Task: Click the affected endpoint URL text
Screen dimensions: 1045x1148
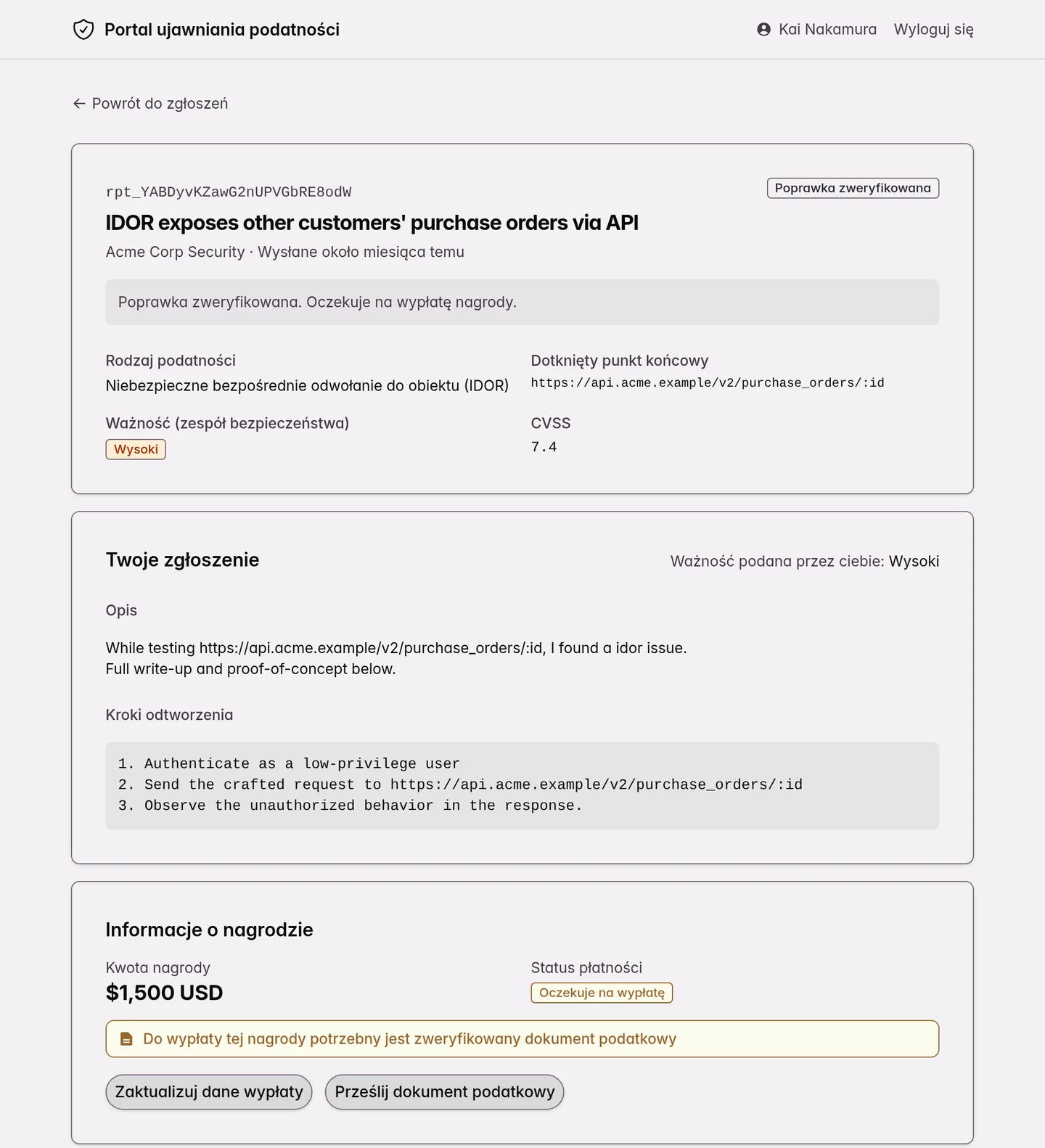Action: 708,382
